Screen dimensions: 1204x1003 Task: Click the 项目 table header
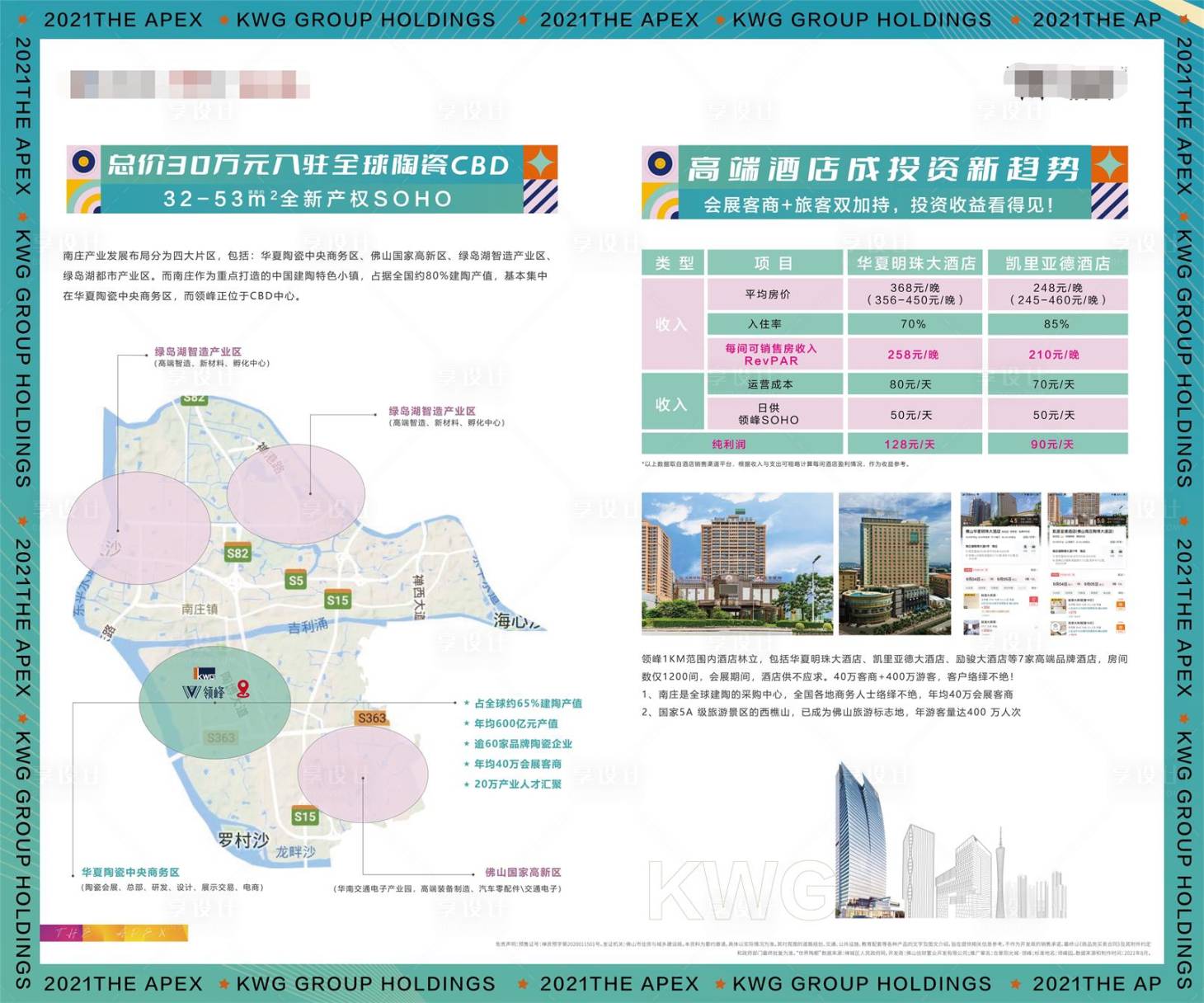point(774,263)
